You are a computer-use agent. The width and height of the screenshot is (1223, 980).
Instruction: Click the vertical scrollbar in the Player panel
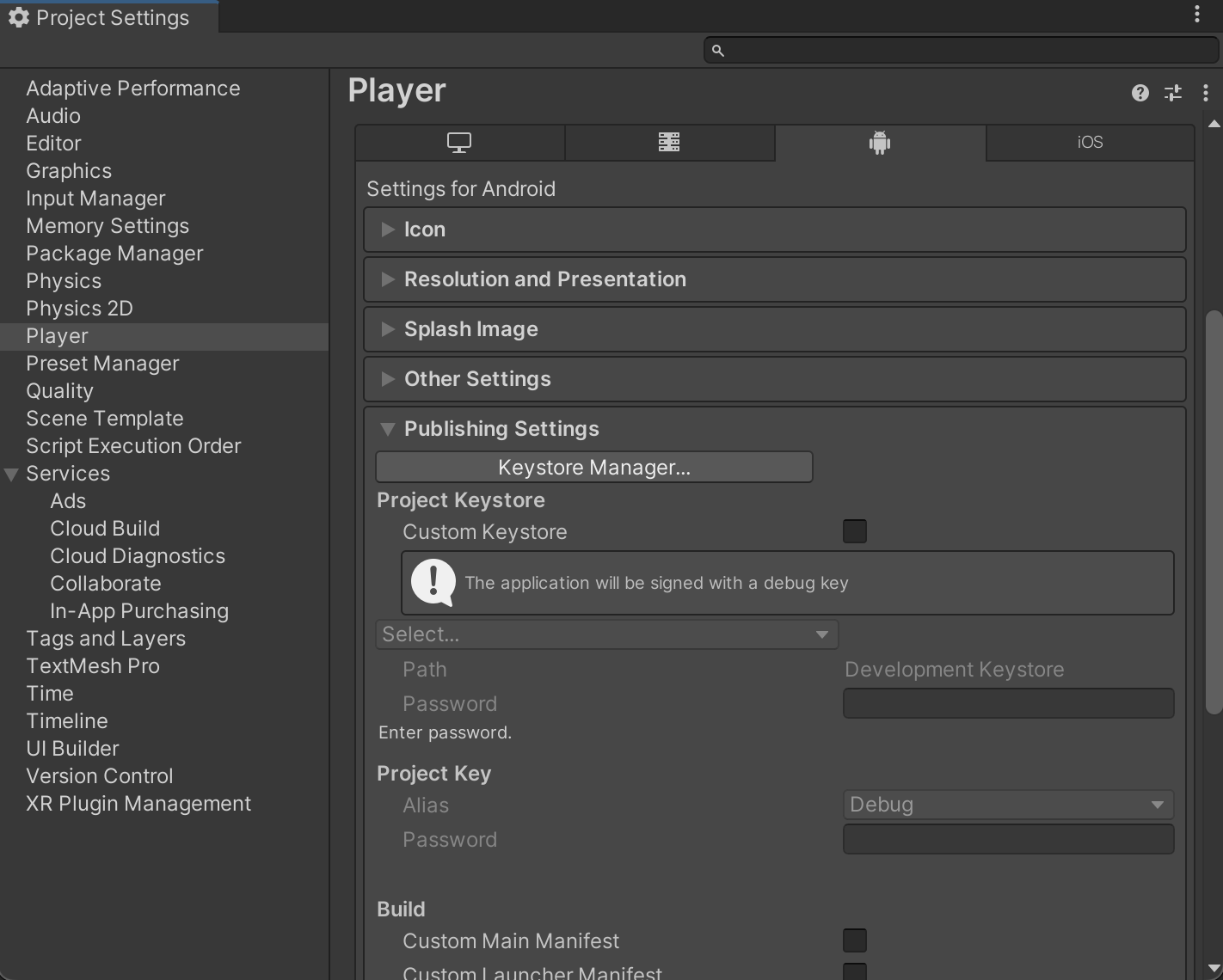pyautogui.click(x=1214, y=512)
